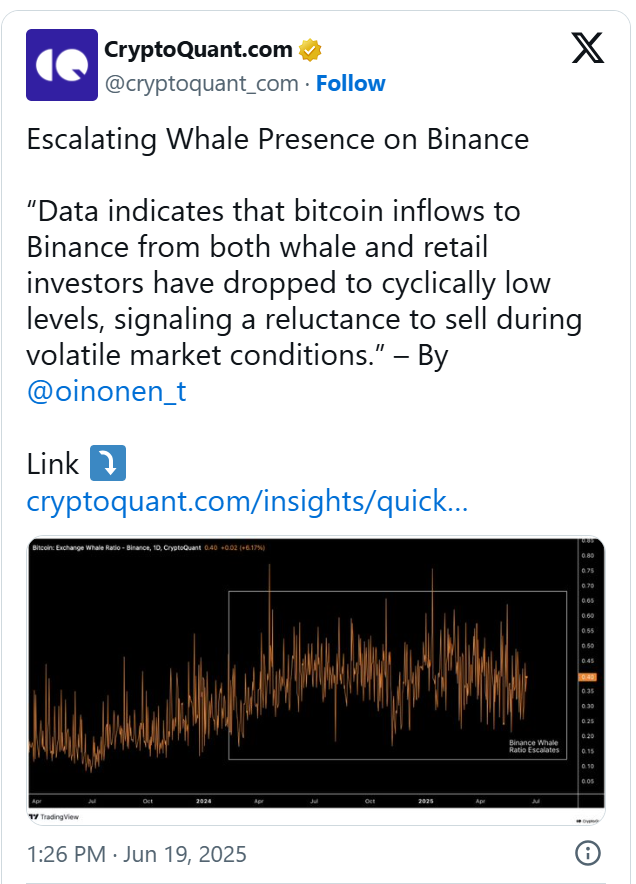The height and width of the screenshot is (884, 636).
Task: Click the Binance Whale Ratio Escalates annotation
Action: point(535,746)
